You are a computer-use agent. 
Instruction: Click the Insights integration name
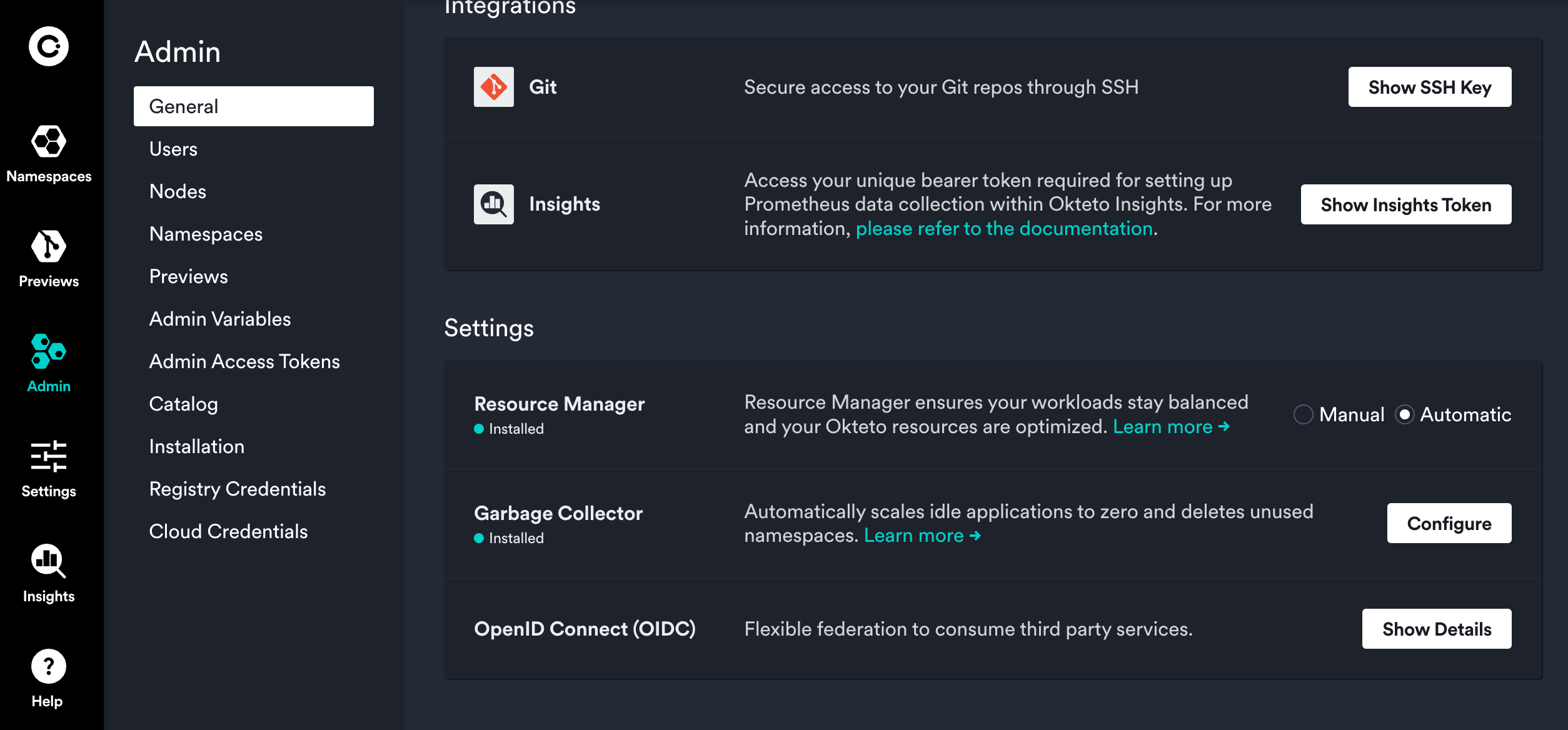click(x=565, y=204)
